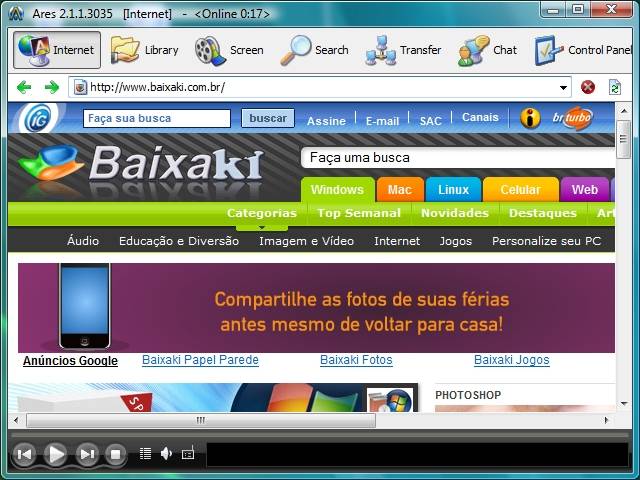
Task: Open the Chat section
Action: coord(487,50)
